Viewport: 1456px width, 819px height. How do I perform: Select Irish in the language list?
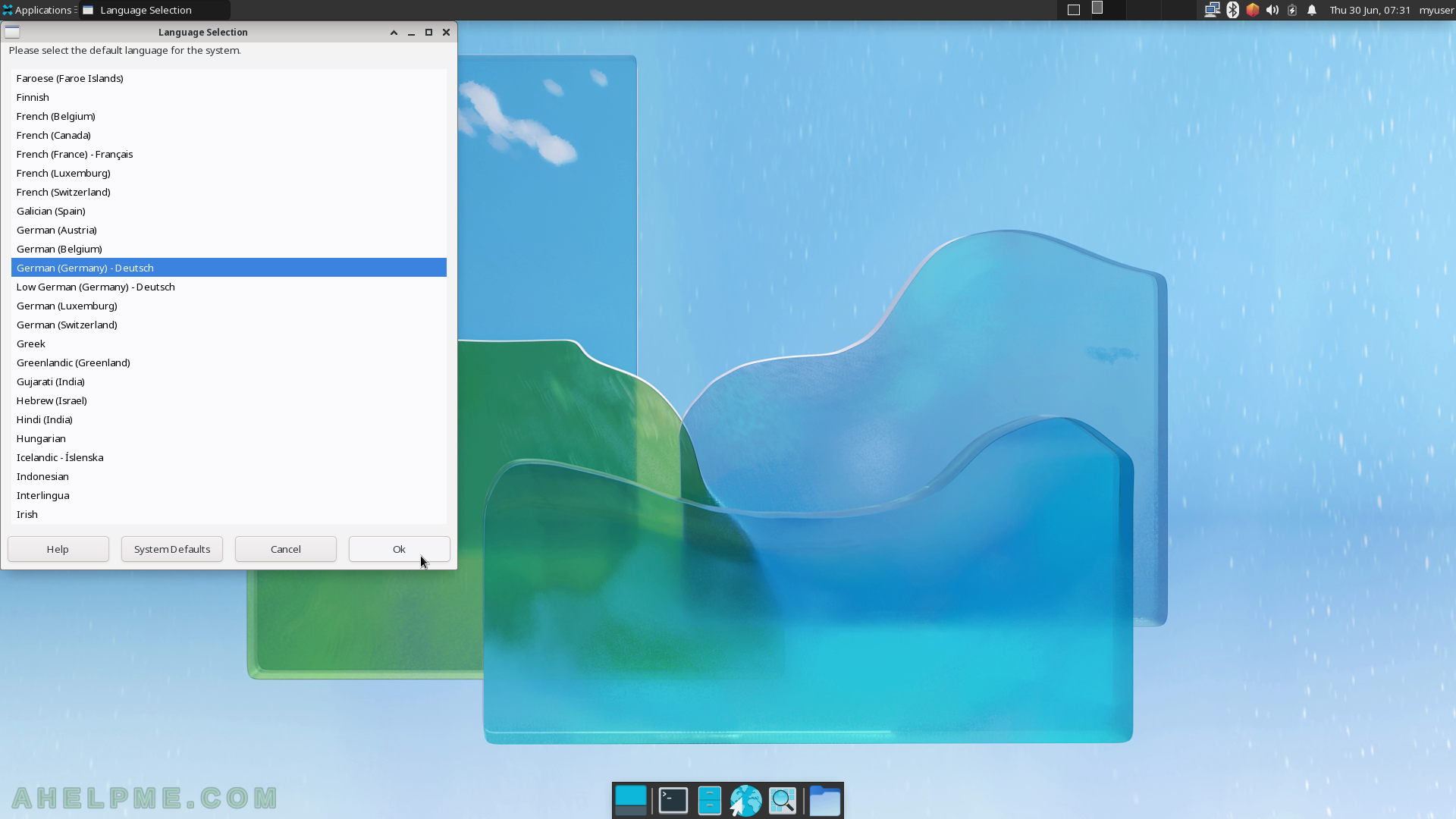click(x=229, y=514)
